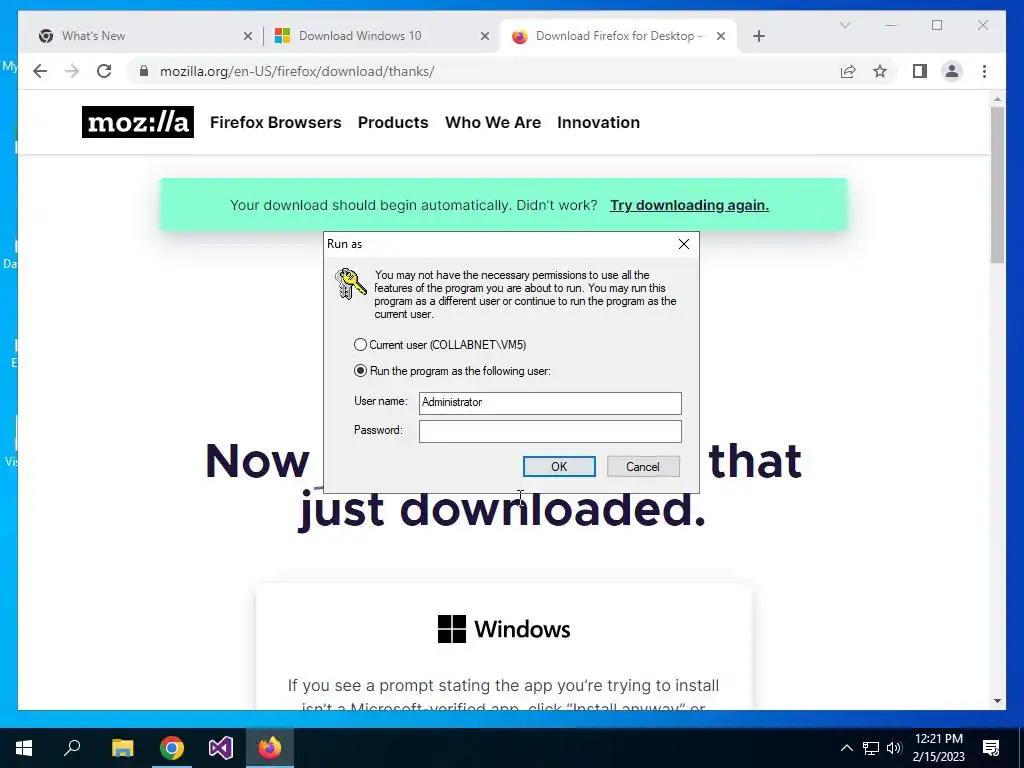Click the Mozilla logo
The width and height of the screenshot is (1024, 768).
138,122
